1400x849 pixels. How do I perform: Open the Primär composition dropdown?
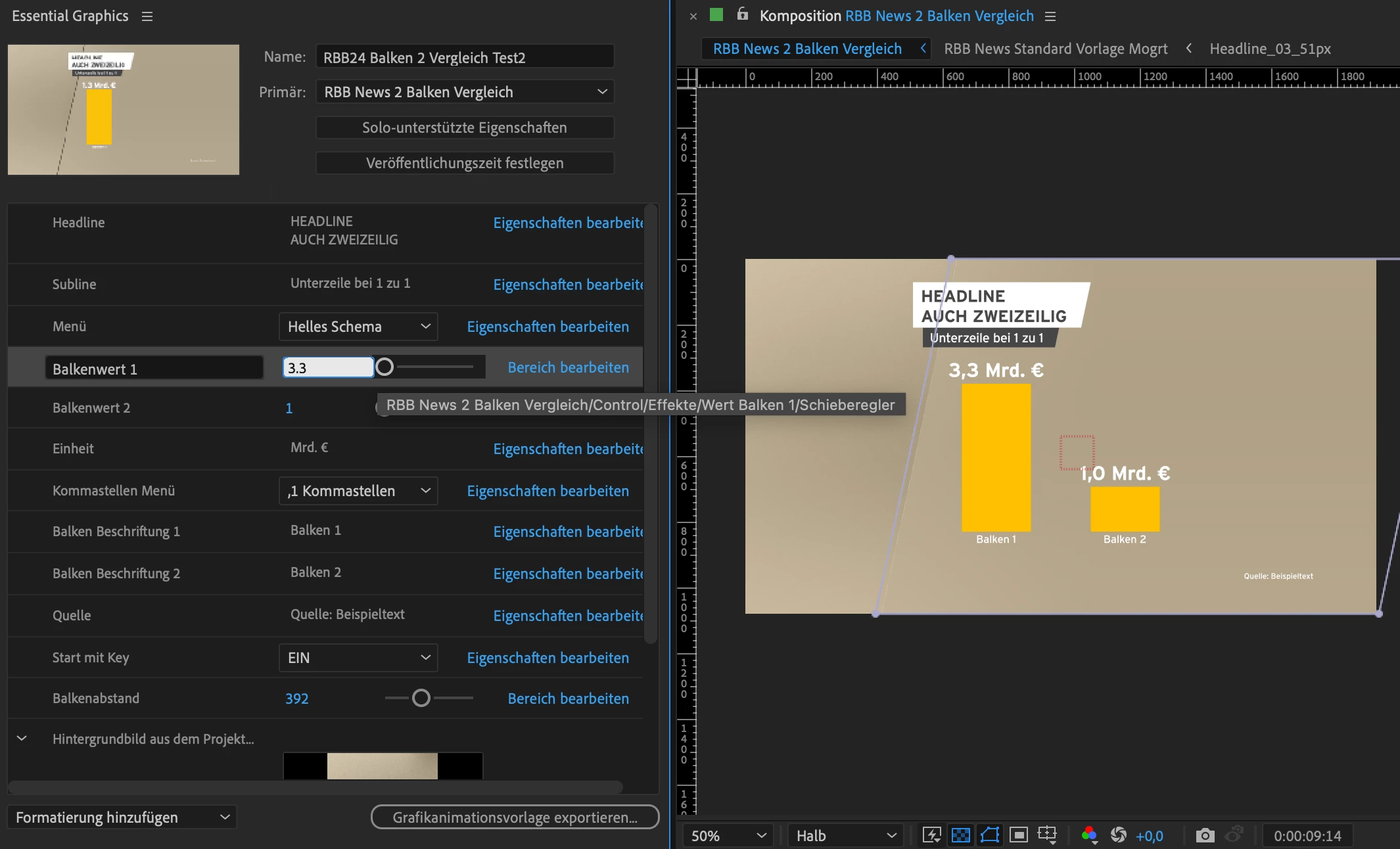[x=465, y=92]
